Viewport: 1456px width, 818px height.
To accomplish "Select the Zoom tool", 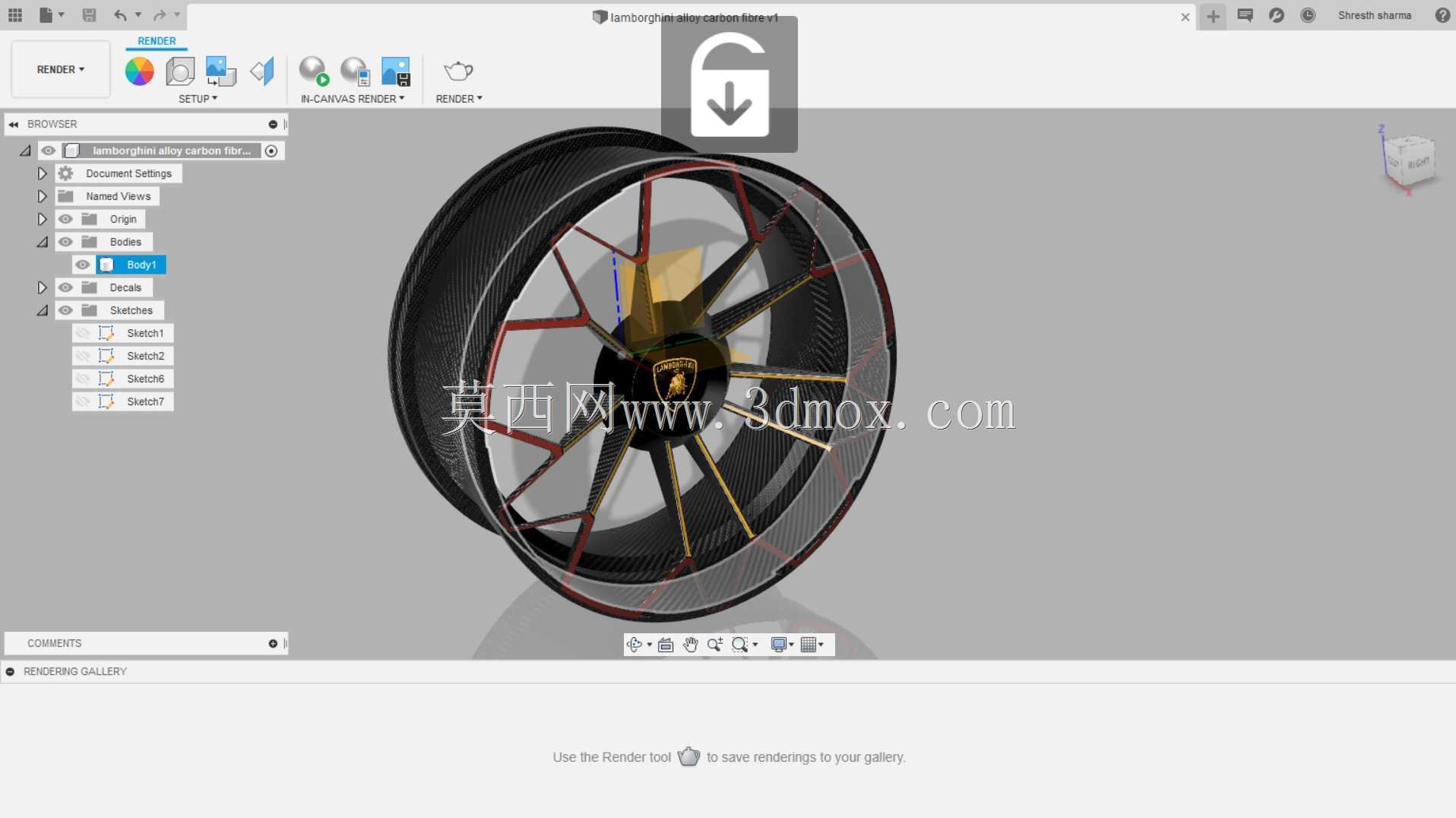I will tap(714, 645).
